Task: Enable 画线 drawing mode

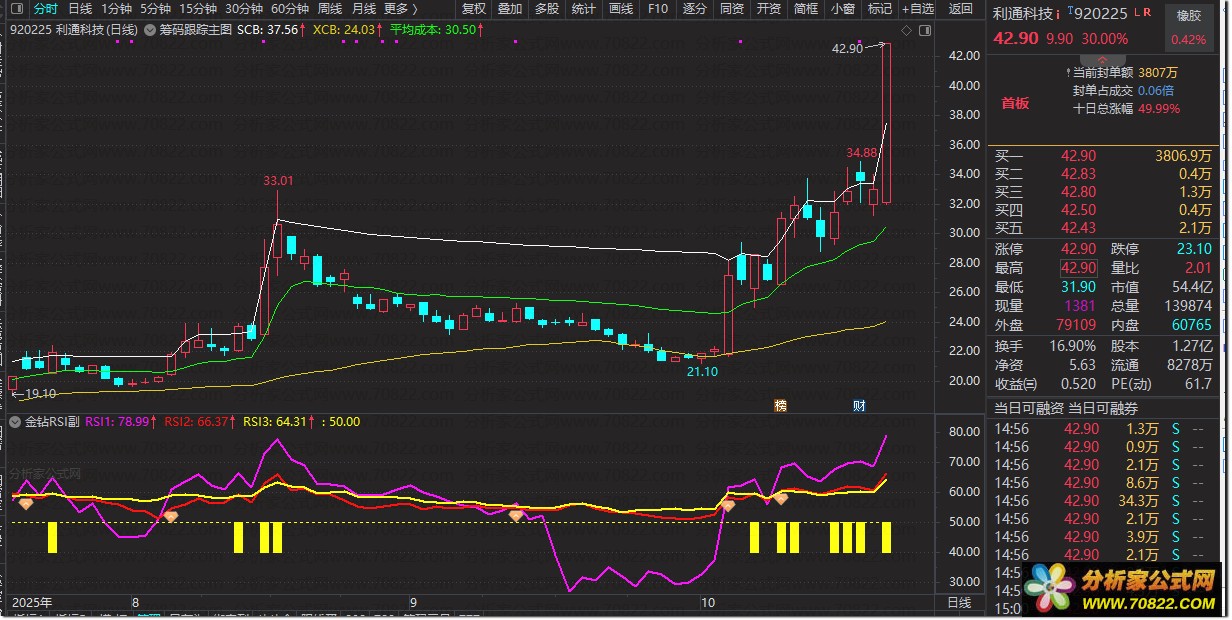Action: 621,9
